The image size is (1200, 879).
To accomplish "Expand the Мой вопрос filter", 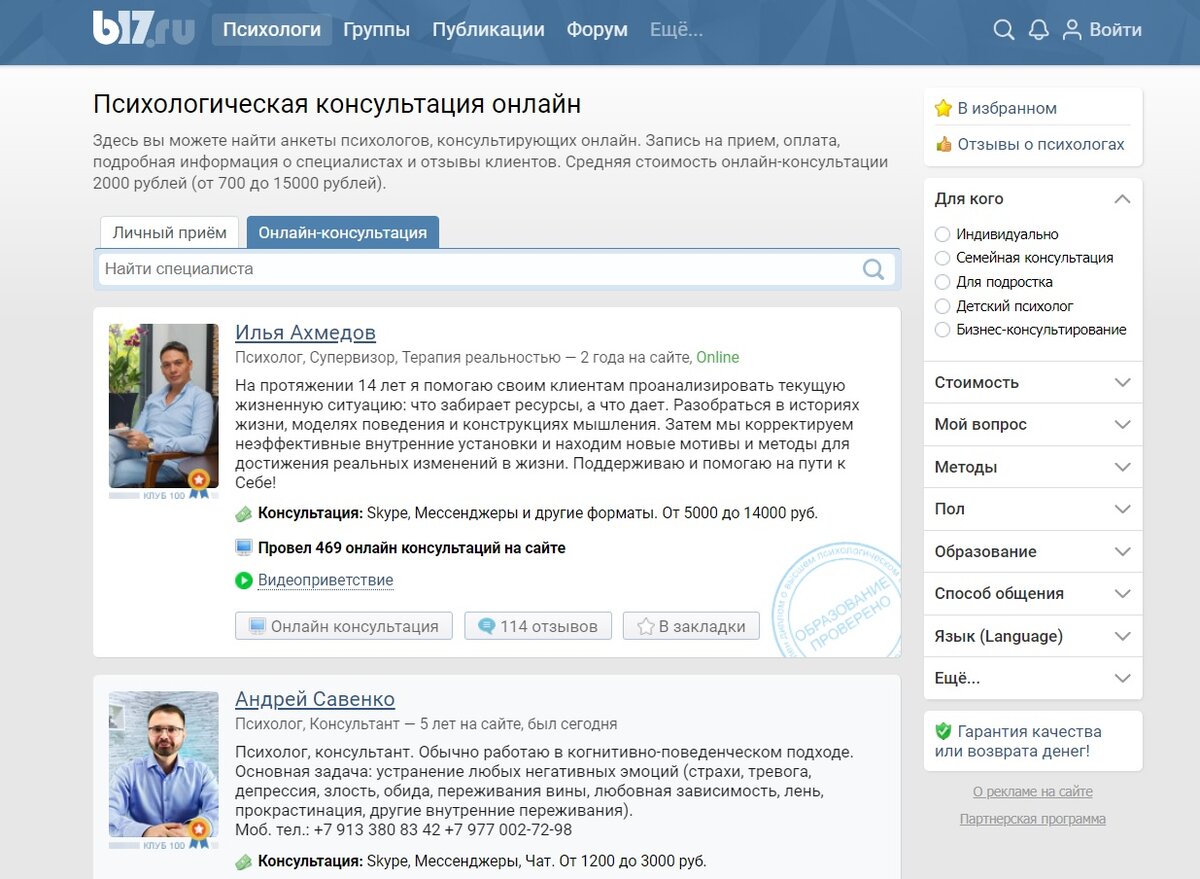I will point(1033,424).
